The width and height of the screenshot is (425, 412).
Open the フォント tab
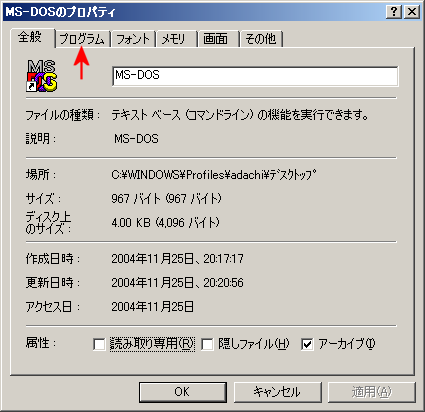133,39
